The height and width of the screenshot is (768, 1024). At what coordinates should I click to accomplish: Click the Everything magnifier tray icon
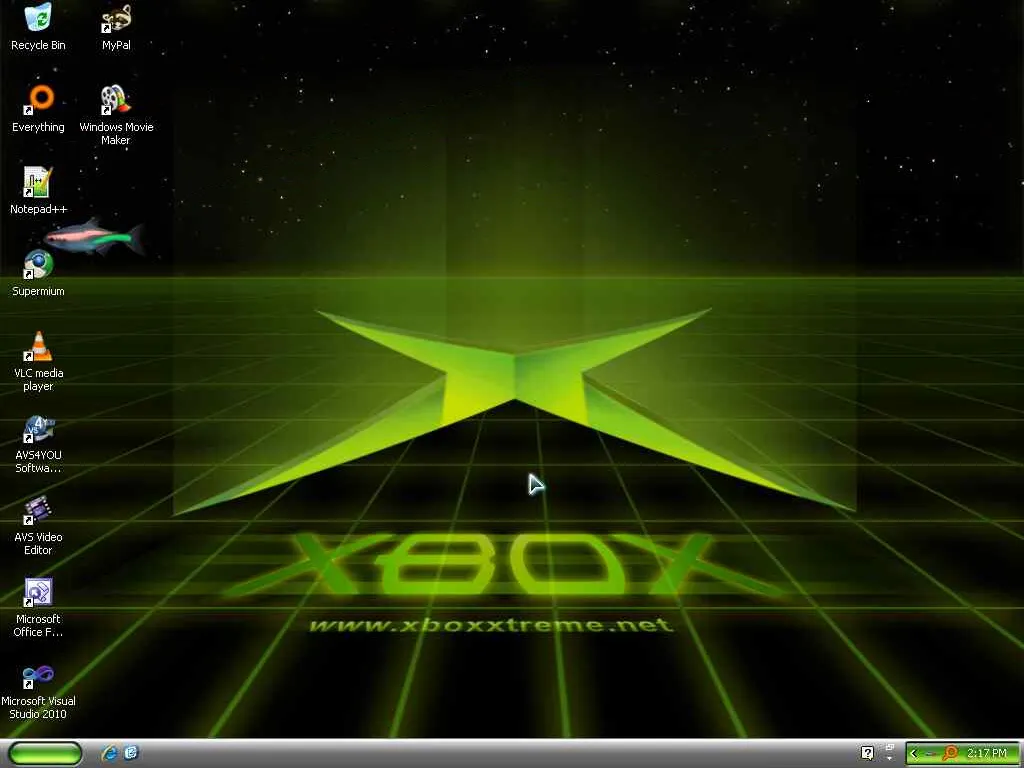950,754
